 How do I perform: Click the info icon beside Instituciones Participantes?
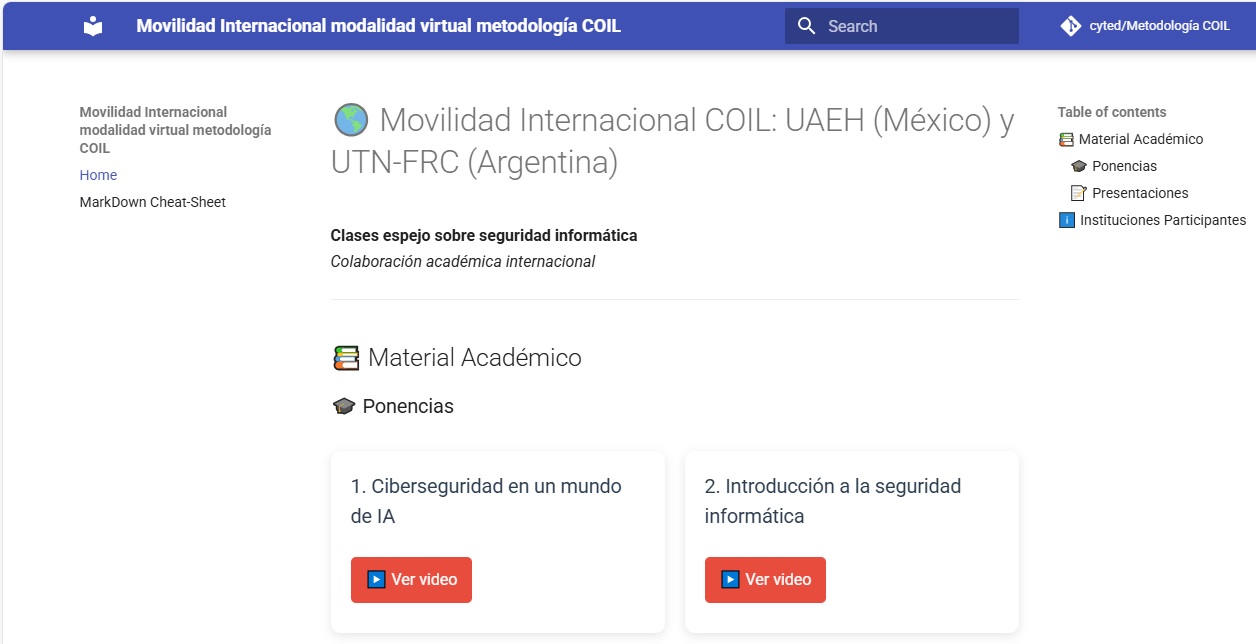click(x=1066, y=220)
